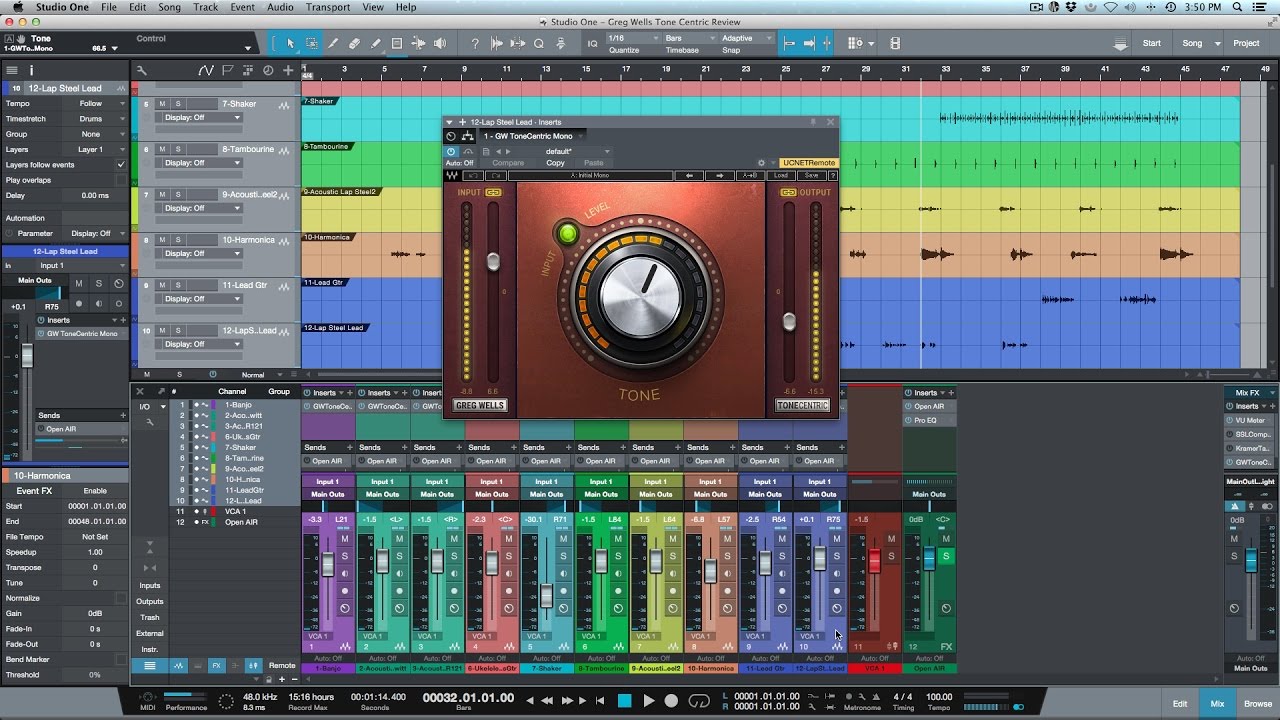Toggle the Play overlaps checkbox
This screenshot has height=720, width=1280.
click(121, 180)
